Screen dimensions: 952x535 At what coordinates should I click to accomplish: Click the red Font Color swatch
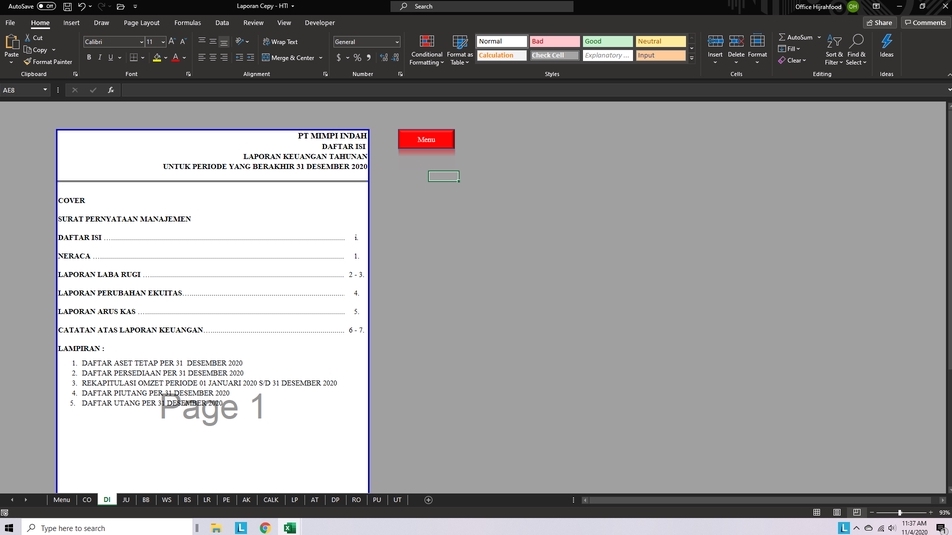(175, 58)
